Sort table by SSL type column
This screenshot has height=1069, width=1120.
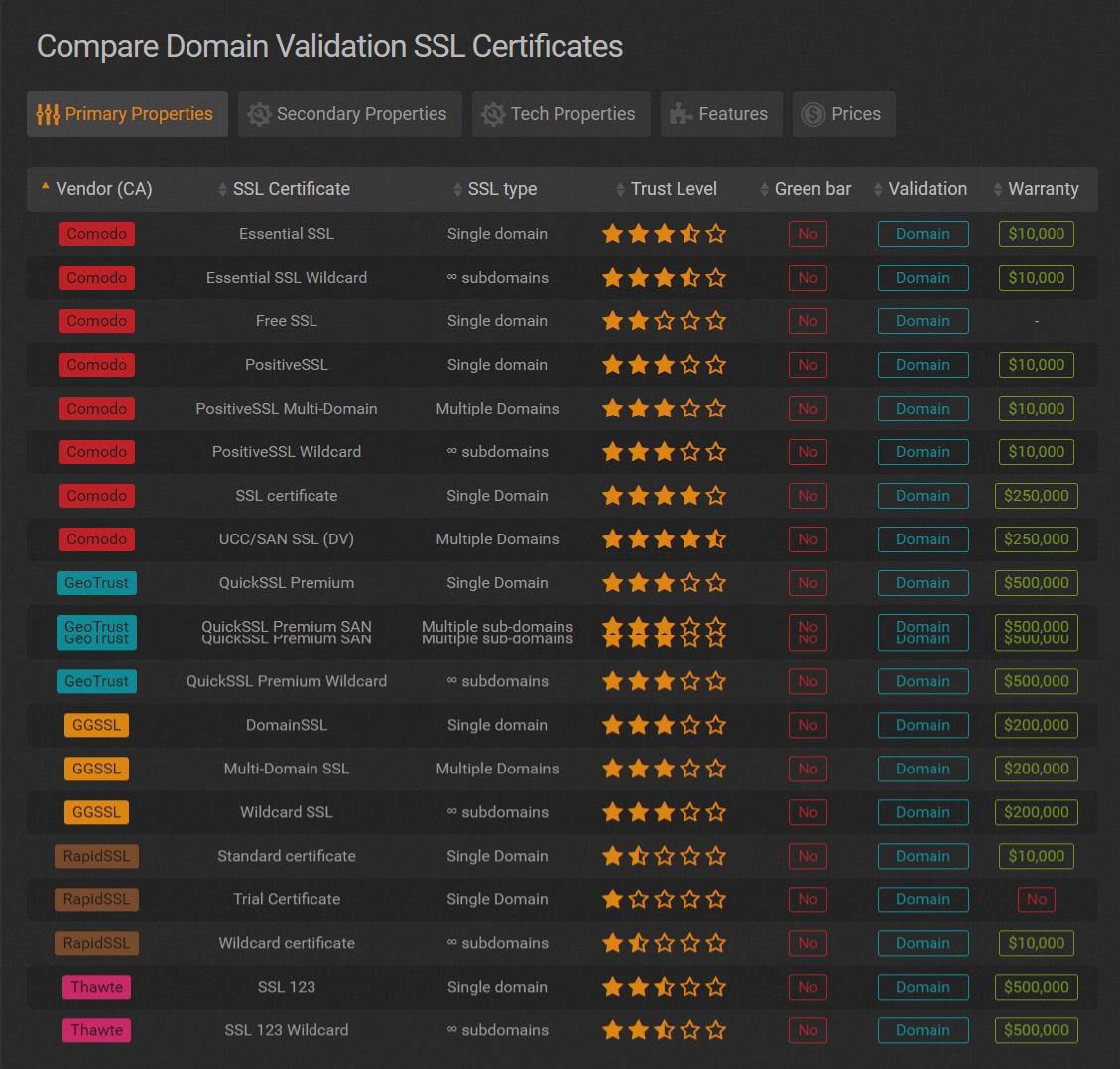point(495,189)
